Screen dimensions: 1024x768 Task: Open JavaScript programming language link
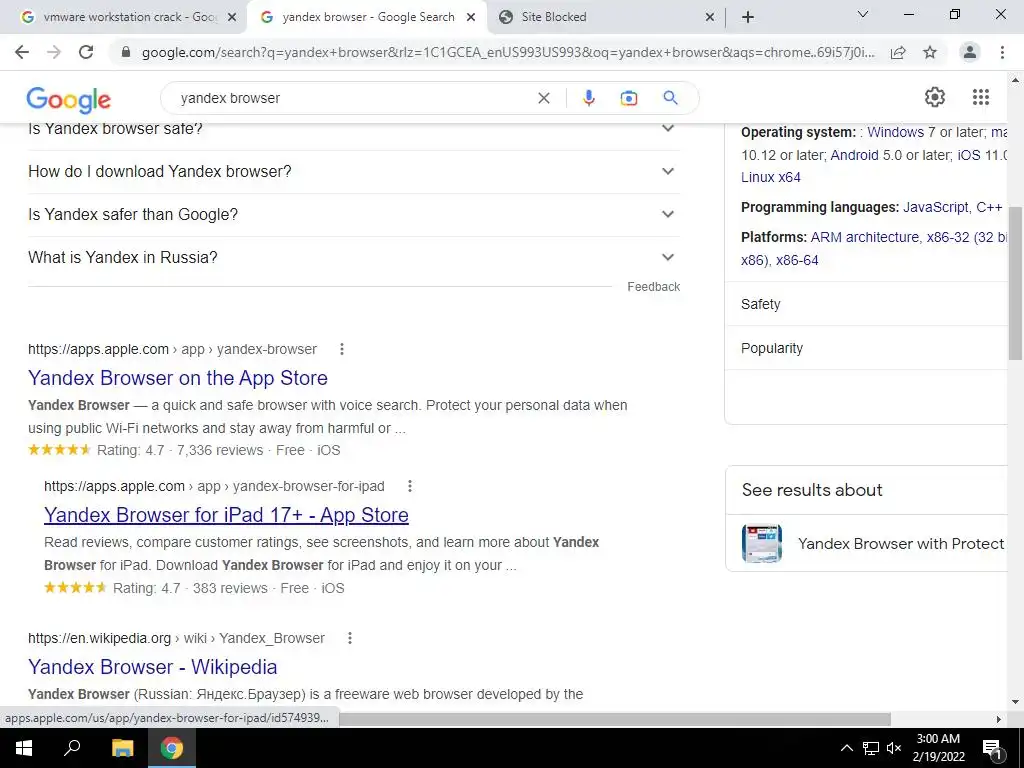[936, 208]
